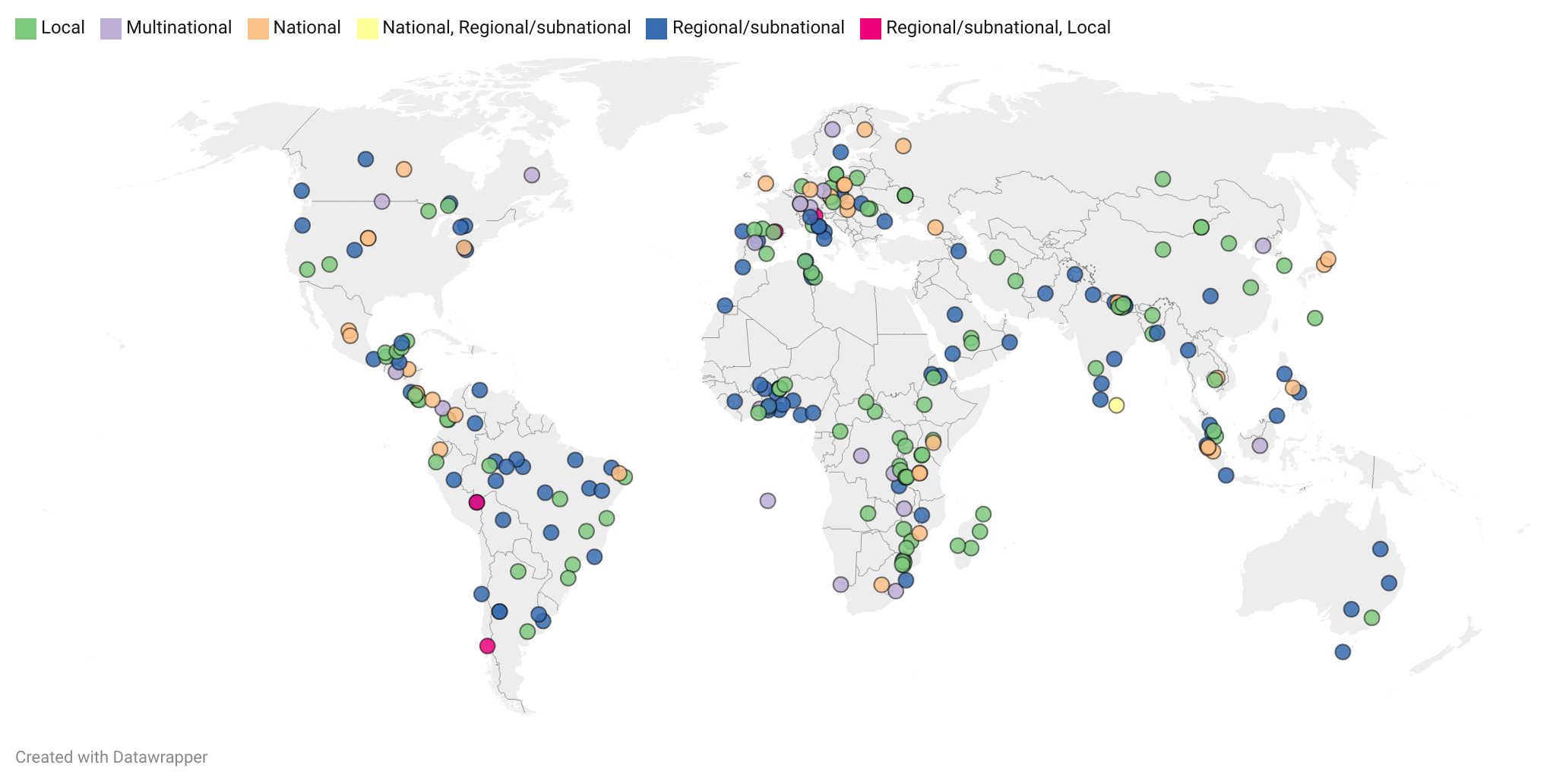
Task: Click the lavender Multinational legend swatch
Action: tap(111, 29)
